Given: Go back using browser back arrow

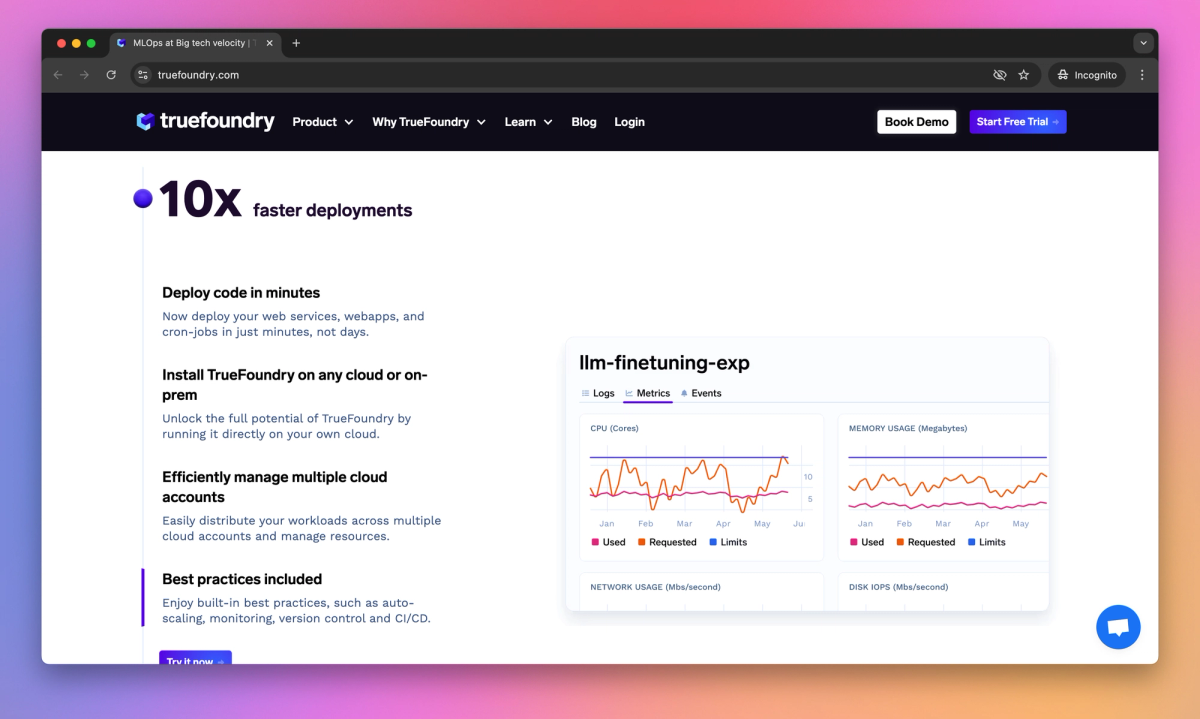Looking at the screenshot, I should [58, 75].
